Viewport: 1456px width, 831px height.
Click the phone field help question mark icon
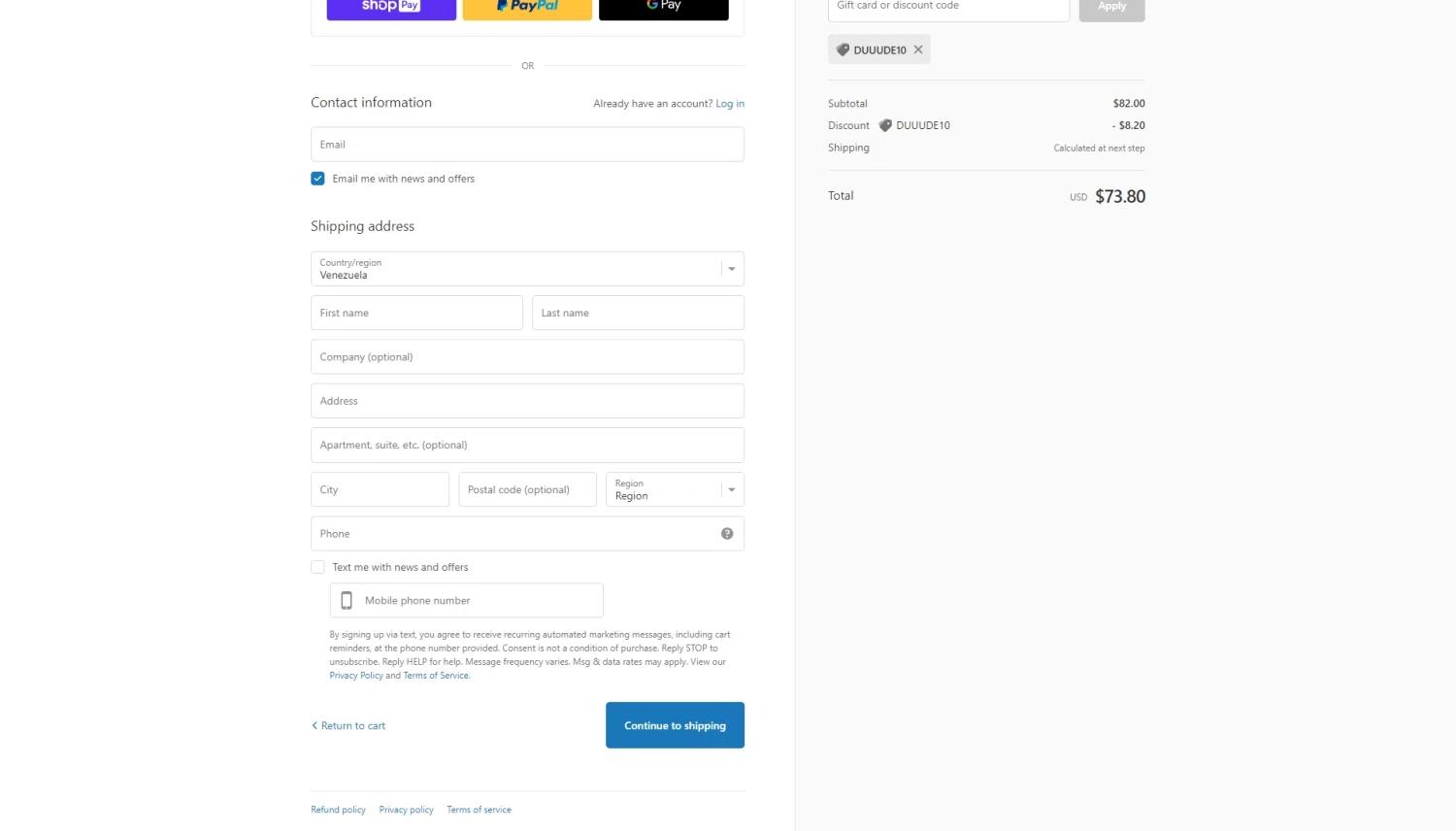[727, 534]
